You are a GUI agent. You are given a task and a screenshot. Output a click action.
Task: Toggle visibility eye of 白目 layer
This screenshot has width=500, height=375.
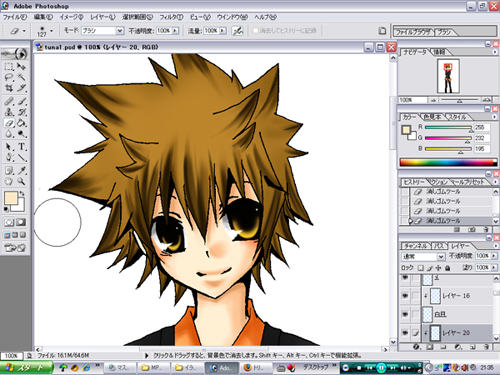pos(405,314)
